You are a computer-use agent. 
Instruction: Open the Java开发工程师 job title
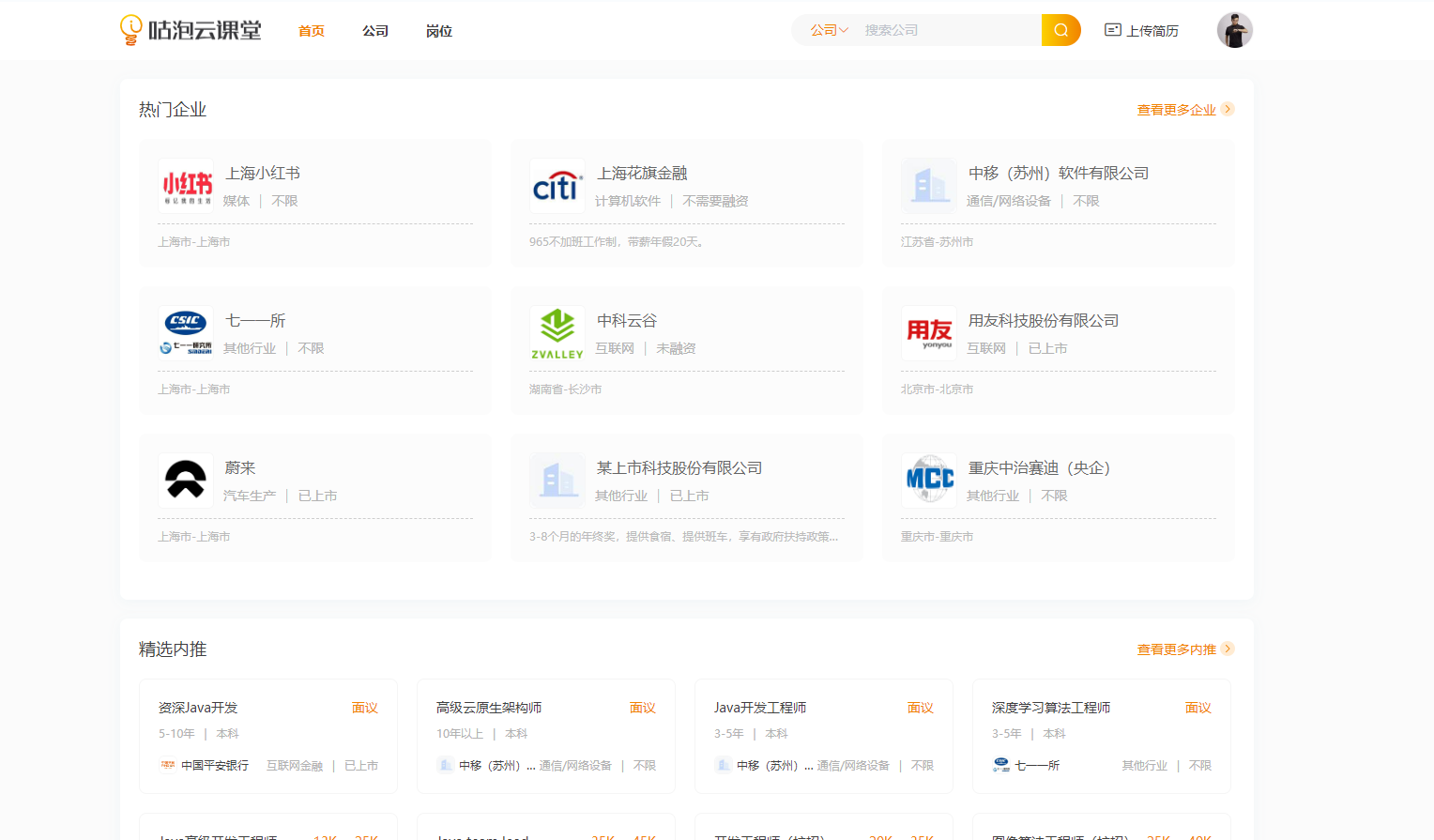[760, 708]
